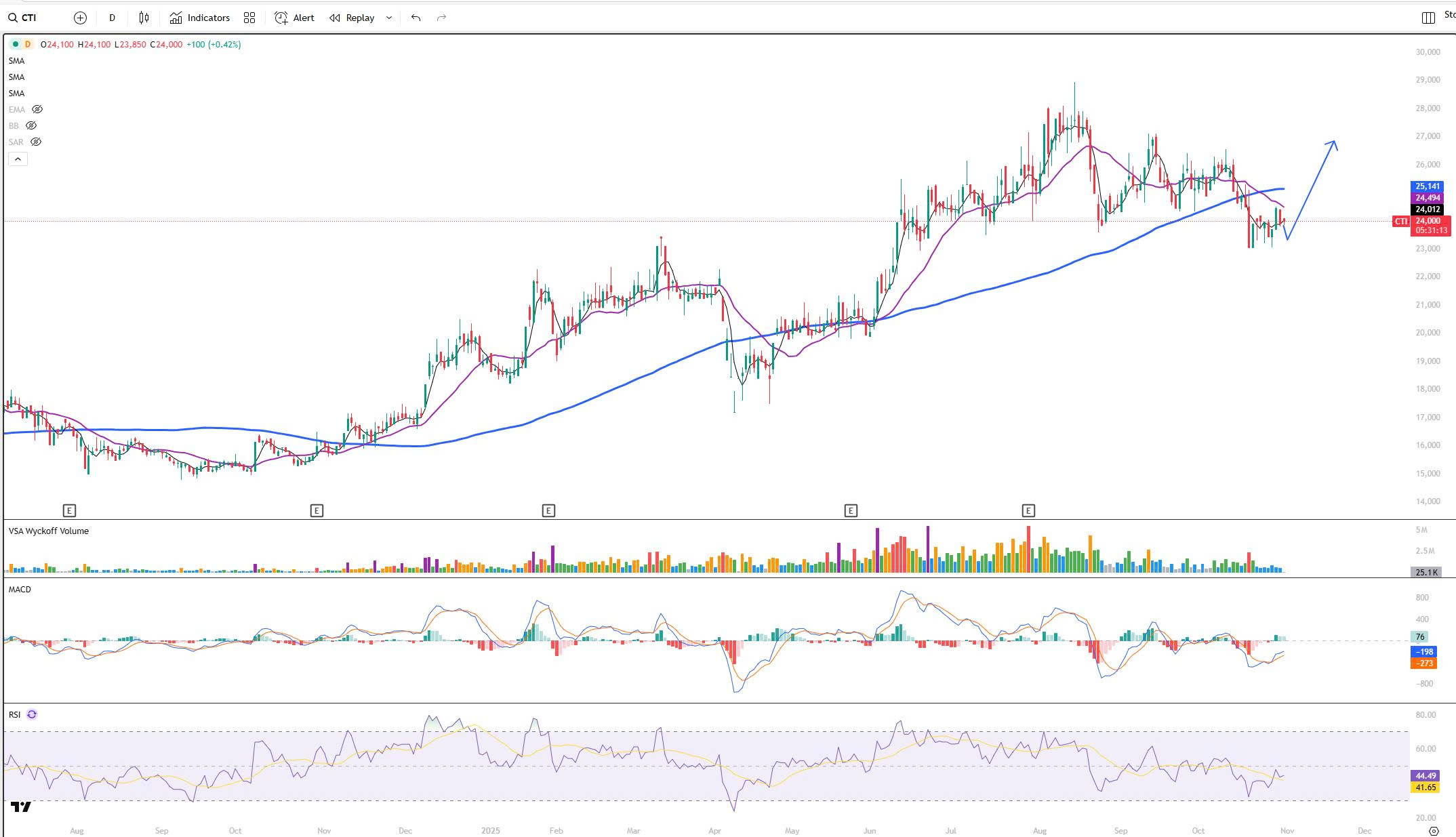The height and width of the screenshot is (837, 1456).
Task: Open the Indicators menu
Action: 200,18
